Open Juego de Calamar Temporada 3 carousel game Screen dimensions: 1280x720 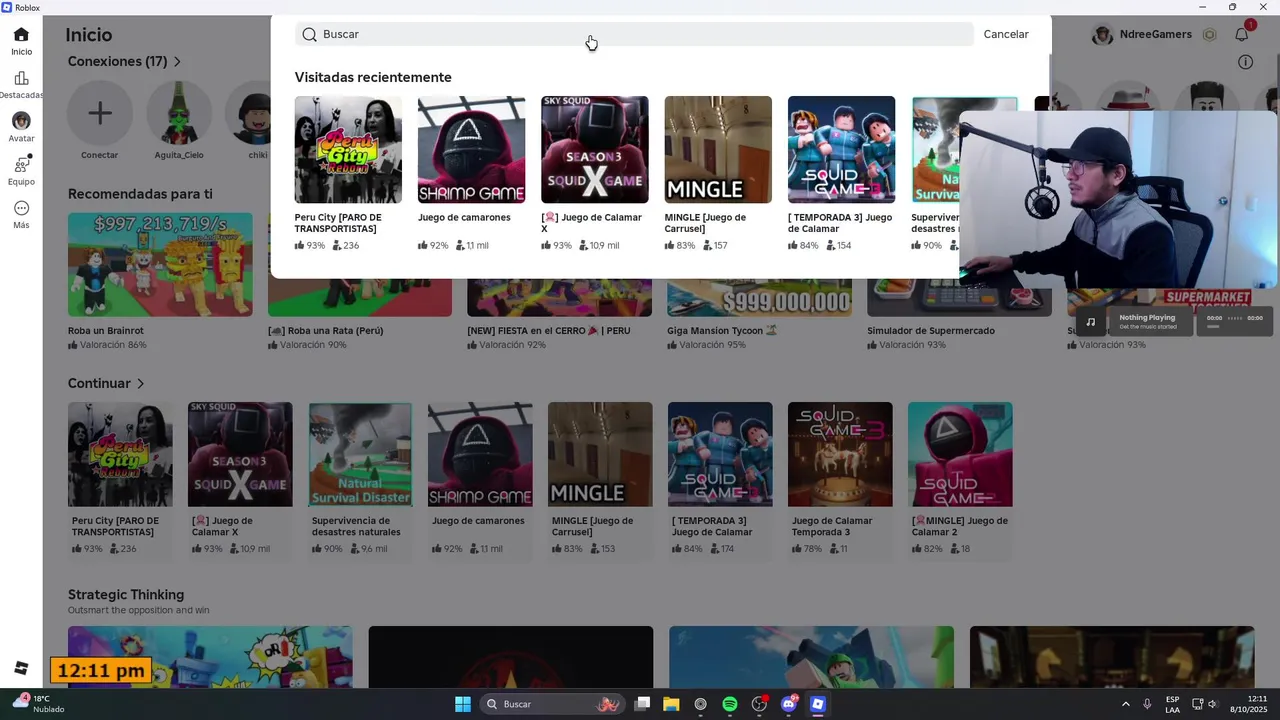[x=840, y=454]
